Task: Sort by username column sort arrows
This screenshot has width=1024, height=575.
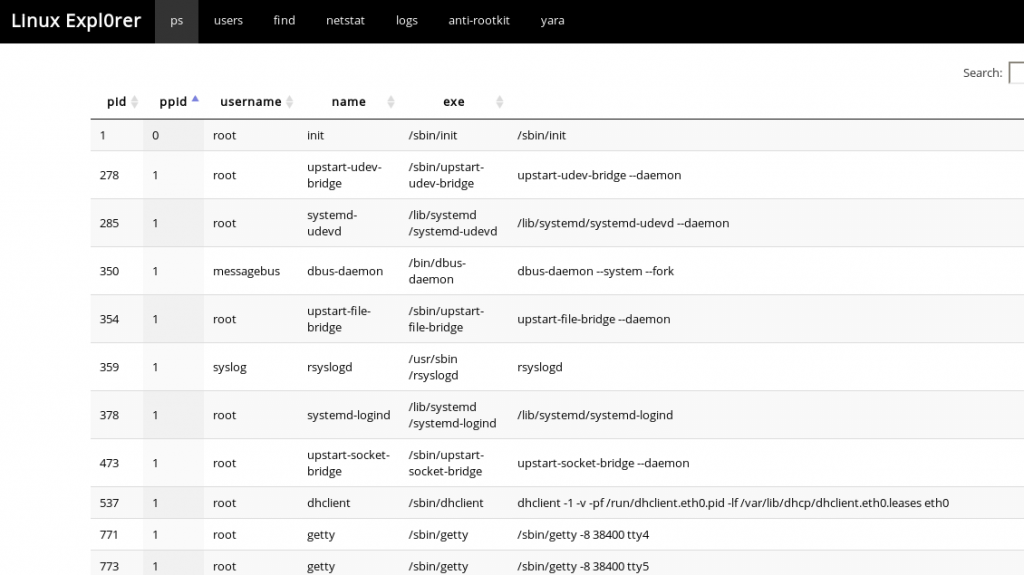Action: (289, 102)
